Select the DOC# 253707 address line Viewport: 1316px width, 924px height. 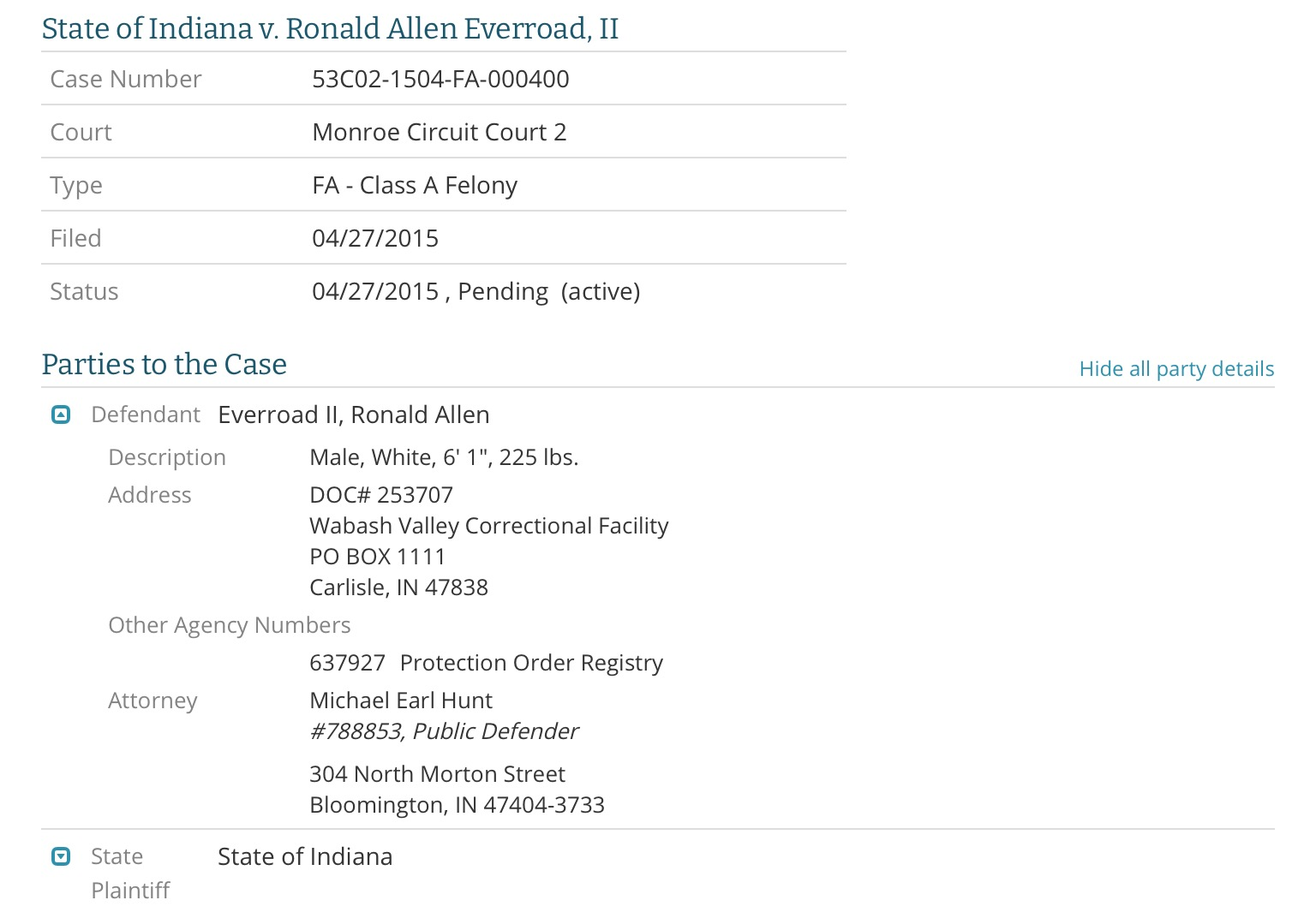[x=381, y=495]
